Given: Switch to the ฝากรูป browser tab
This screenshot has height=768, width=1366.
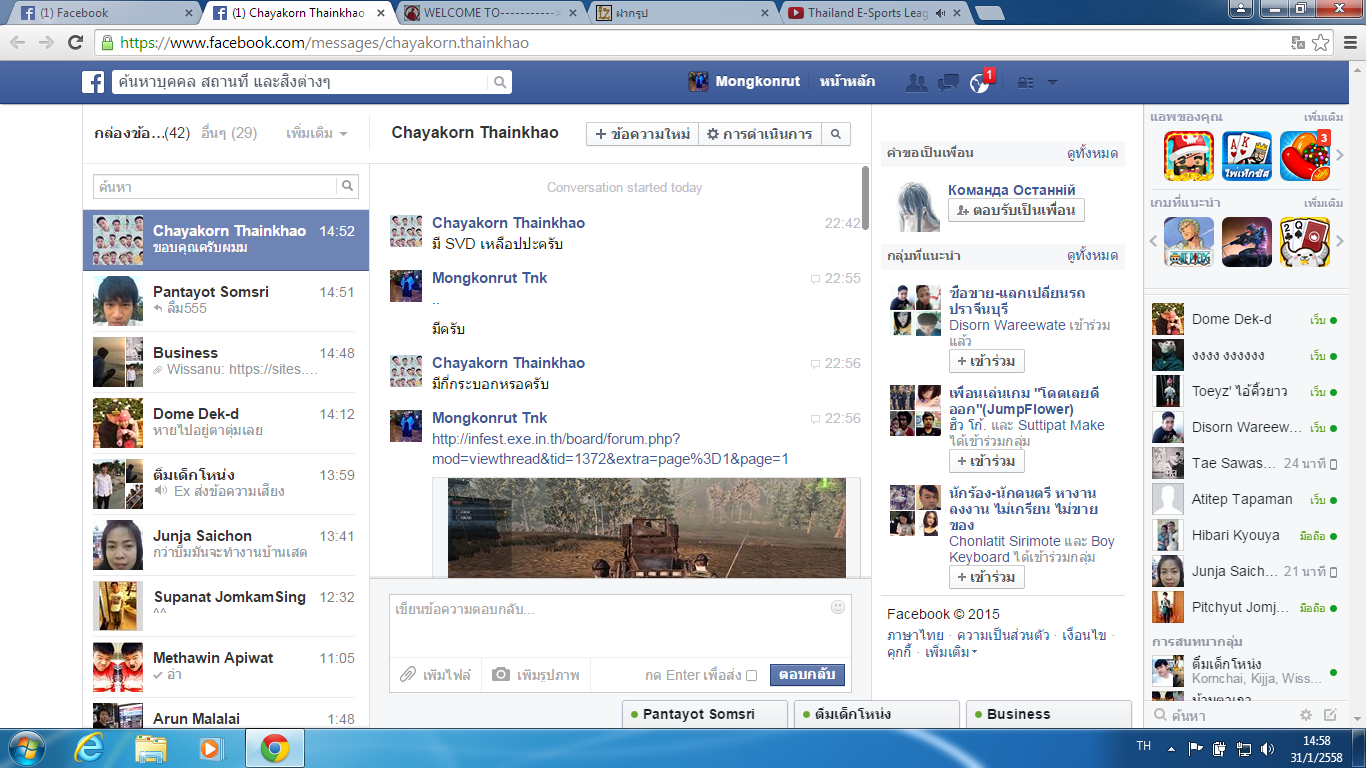Looking at the screenshot, I should pos(683,13).
